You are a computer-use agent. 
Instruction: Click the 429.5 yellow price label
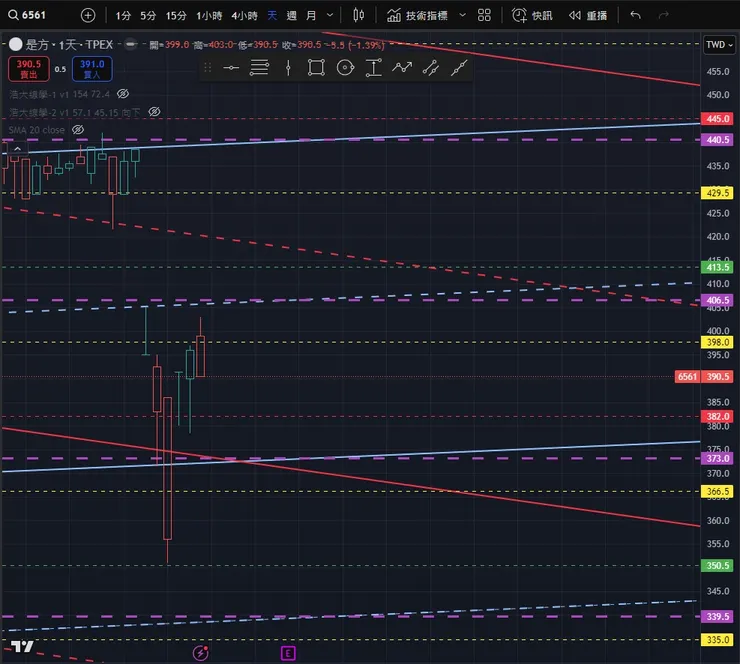(x=717, y=193)
